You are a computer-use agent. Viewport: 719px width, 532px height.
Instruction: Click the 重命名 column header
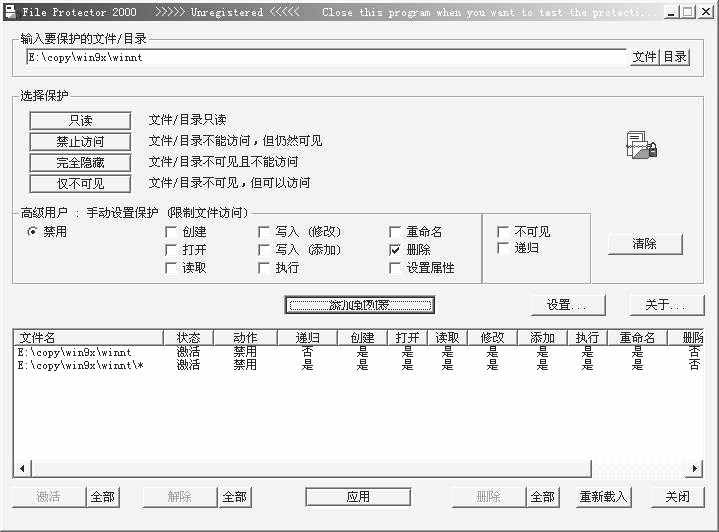click(x=637, y=338)
